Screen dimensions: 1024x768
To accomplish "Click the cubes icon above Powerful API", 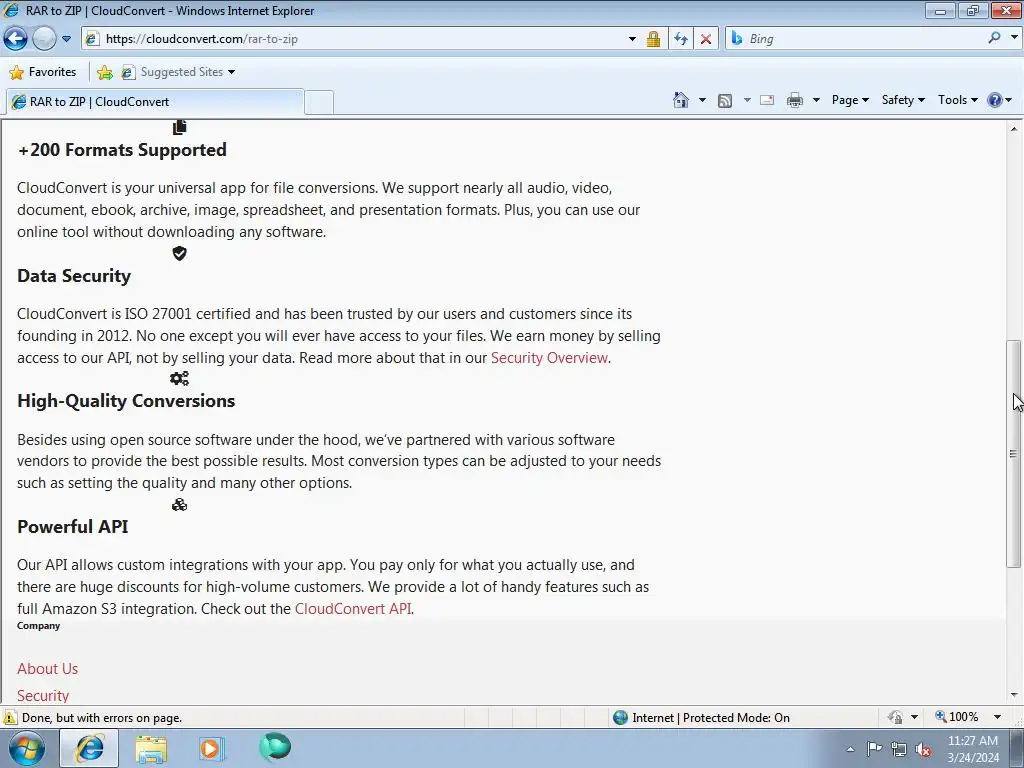I will click(180, 504).
